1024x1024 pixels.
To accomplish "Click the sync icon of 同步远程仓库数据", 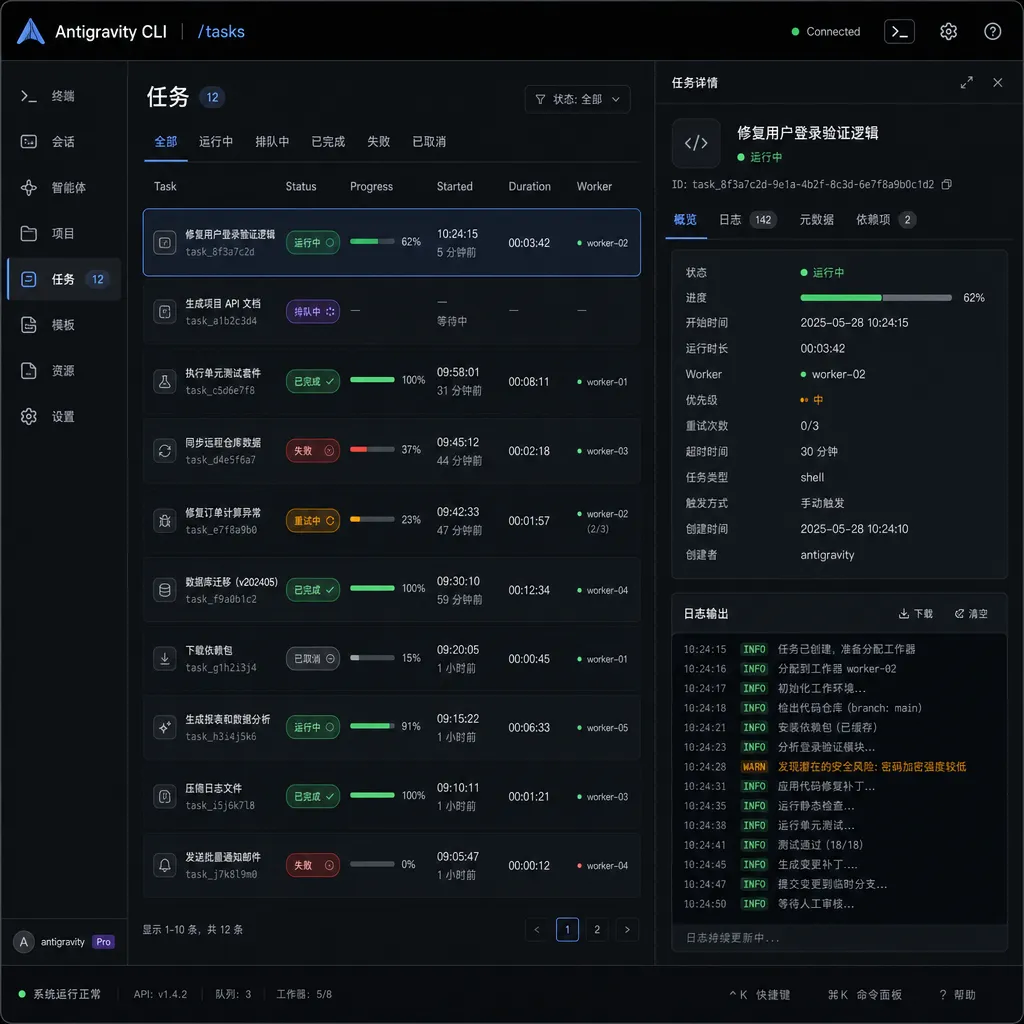I will pyautogui.click(x=165, y=451).
